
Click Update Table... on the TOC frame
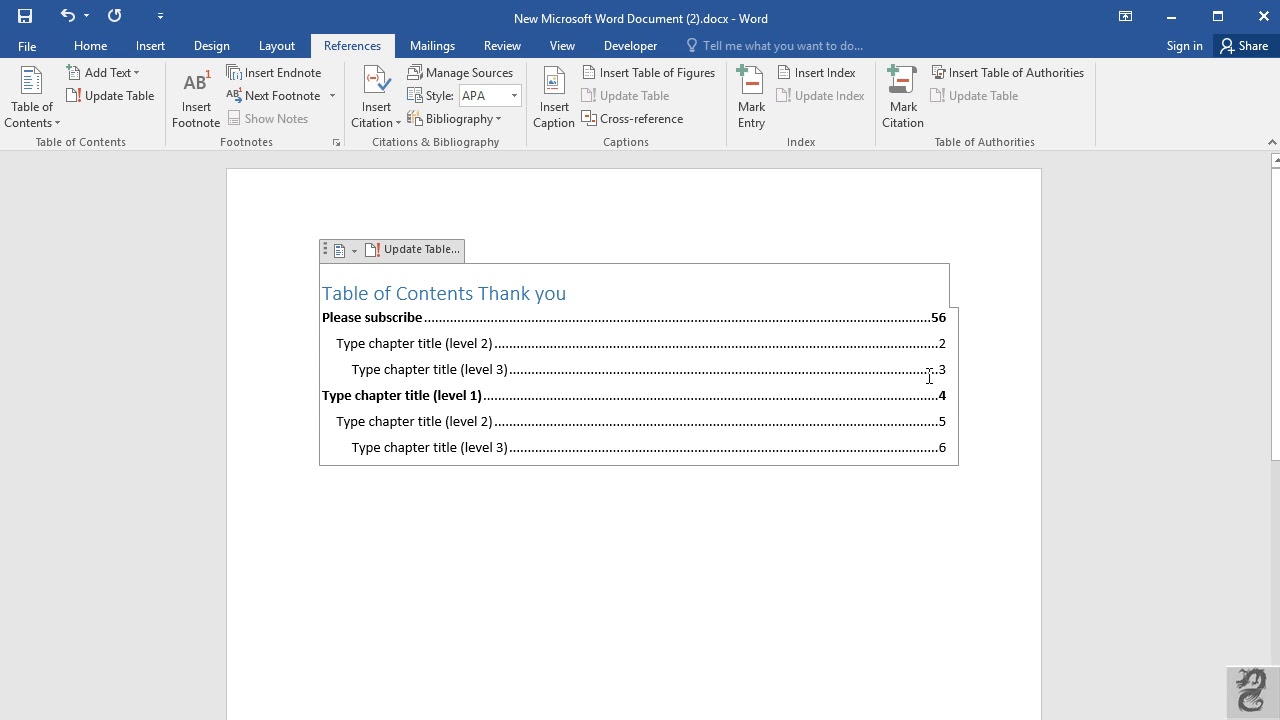[x=413, y=250]
